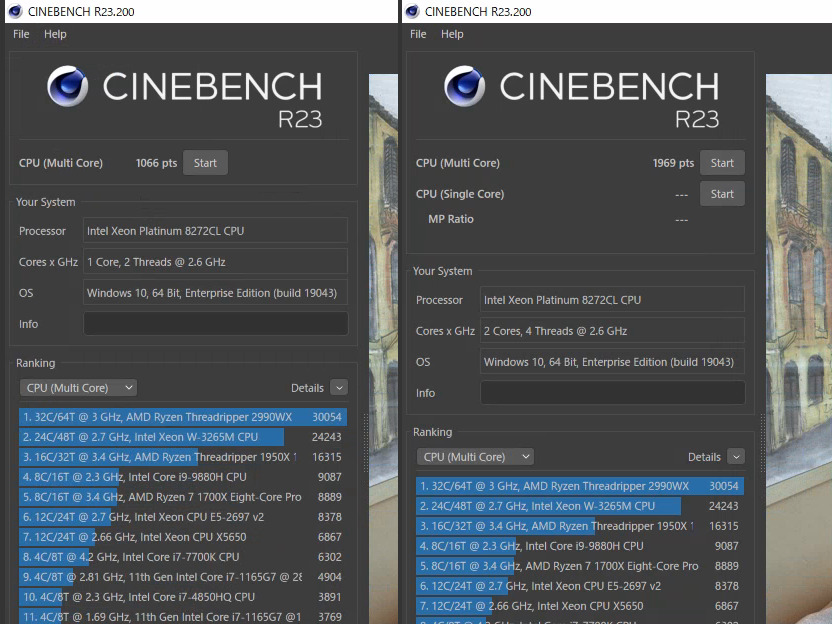The width and height of the screenshot is (832, 624).
Task: Expand Details chevron in left window ranking
Action: (x=339, y=388)
